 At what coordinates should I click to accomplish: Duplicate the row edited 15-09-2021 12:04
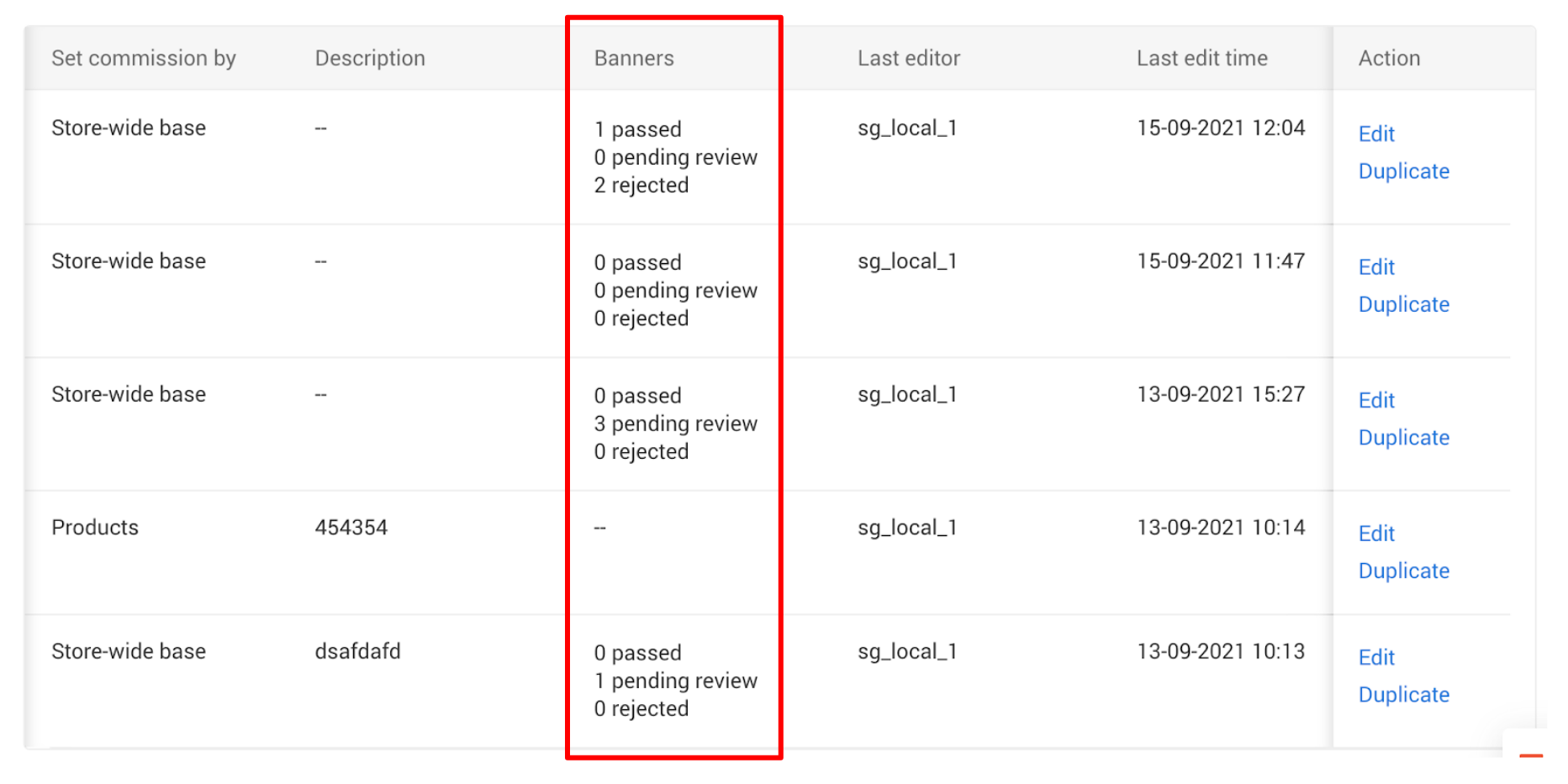click(1403, 171)
